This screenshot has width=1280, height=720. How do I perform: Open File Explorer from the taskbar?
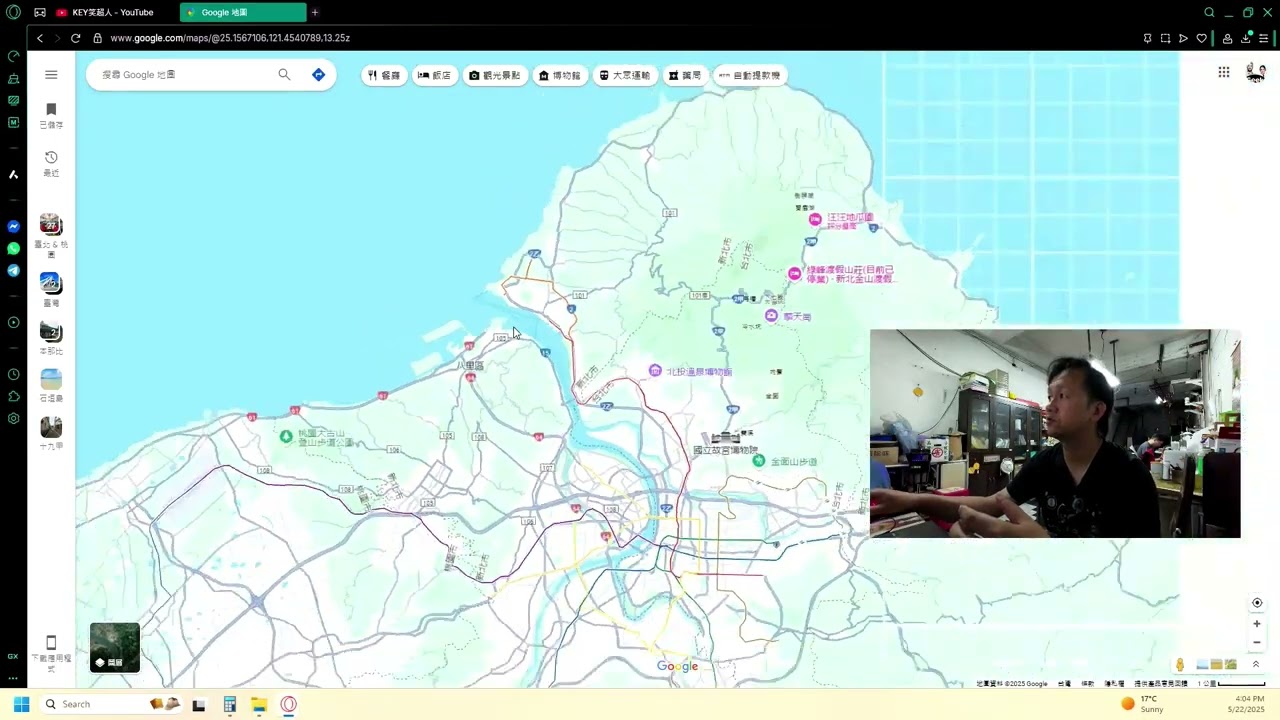(x=259, y=704)
